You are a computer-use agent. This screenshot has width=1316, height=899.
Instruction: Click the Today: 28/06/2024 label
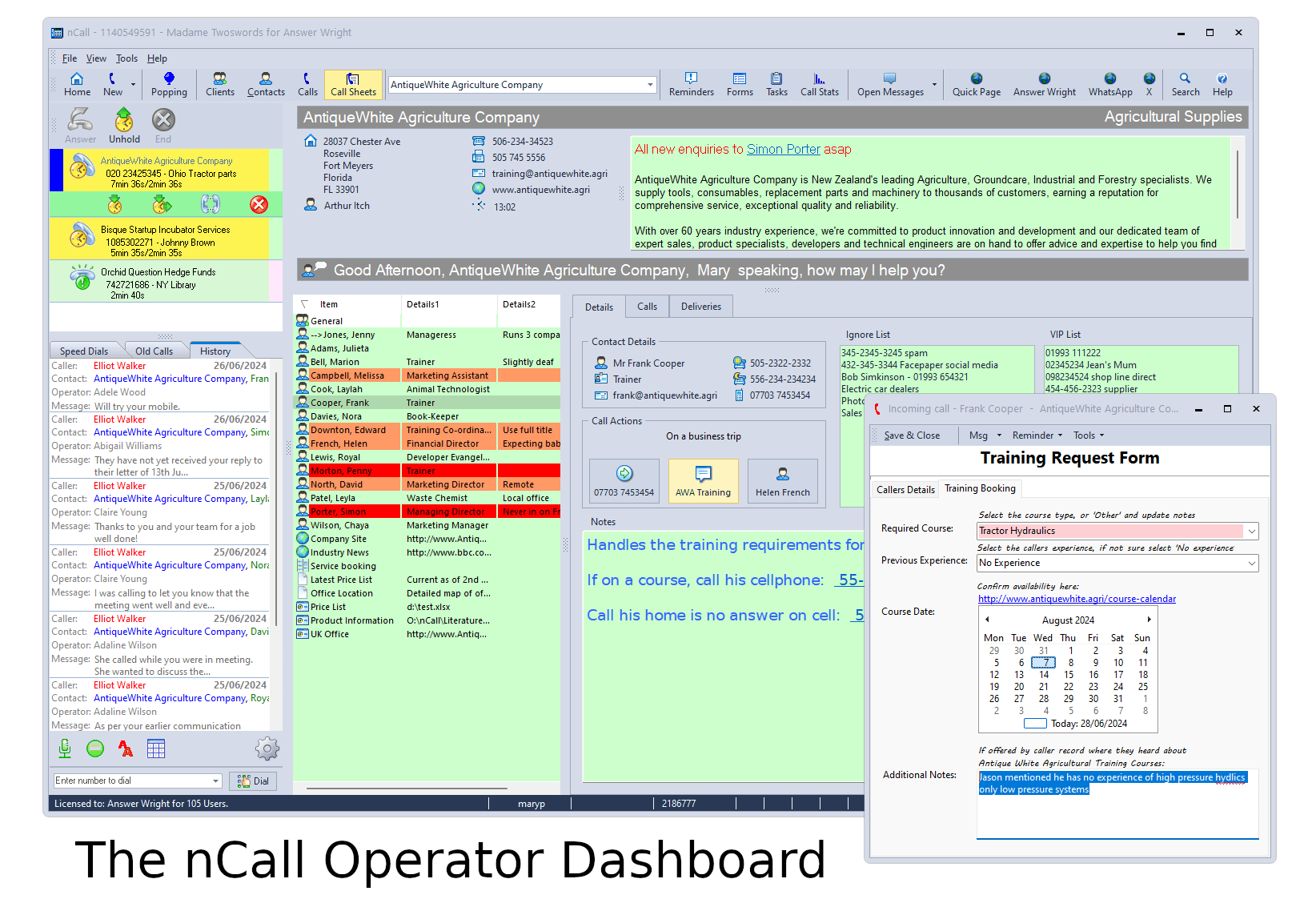tap(1089, 724)
